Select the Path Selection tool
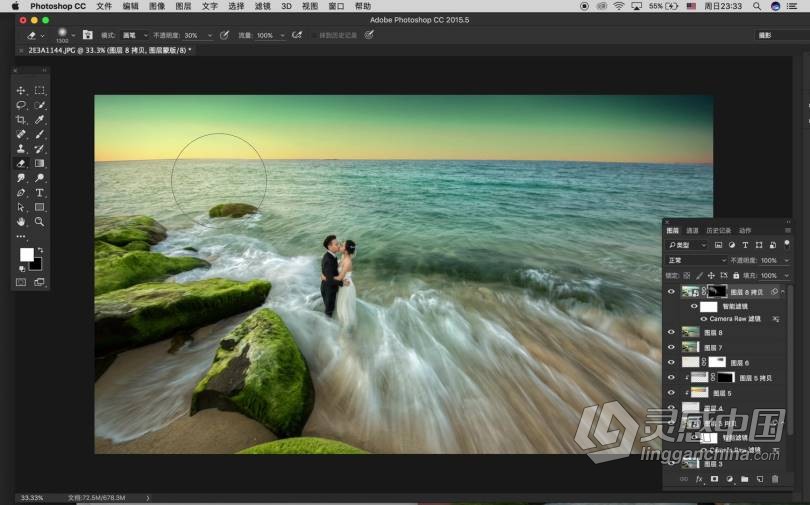This screenshot has height=505, width=810. pos(21,207)
